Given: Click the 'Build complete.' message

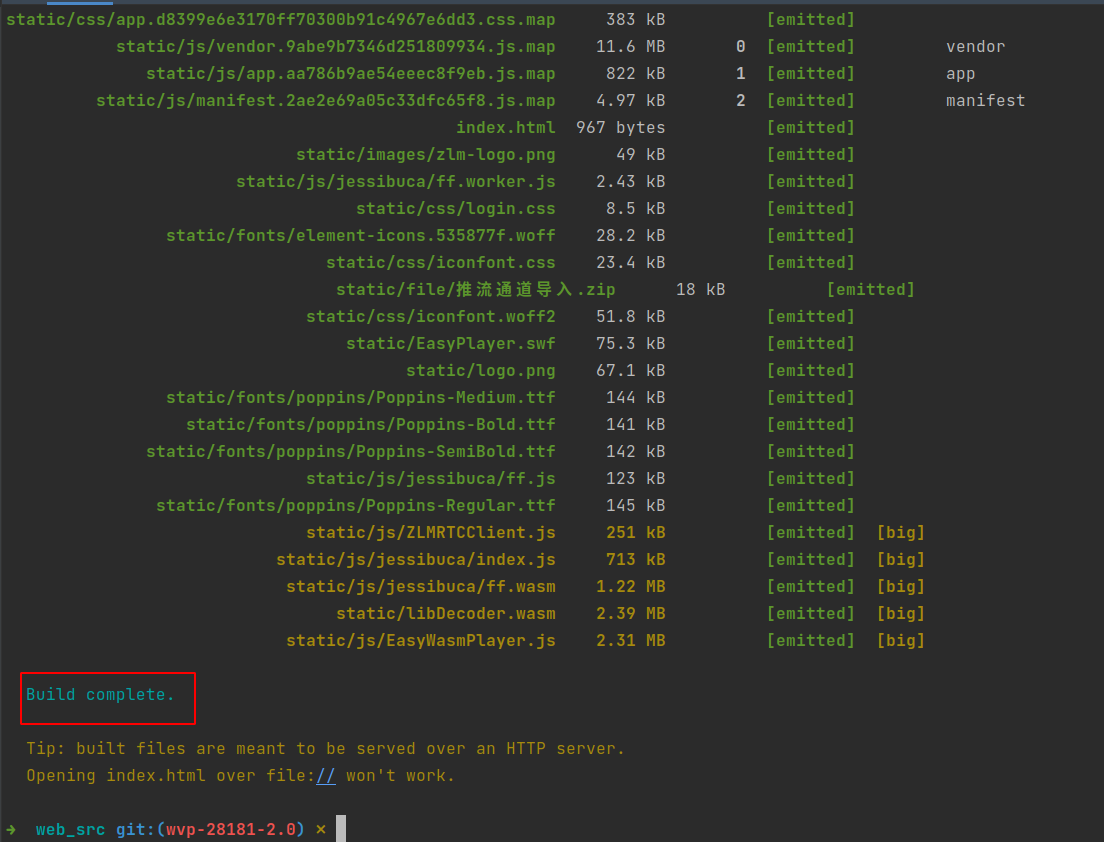Looking at the screenshot, I should click(x=100, y=695).
